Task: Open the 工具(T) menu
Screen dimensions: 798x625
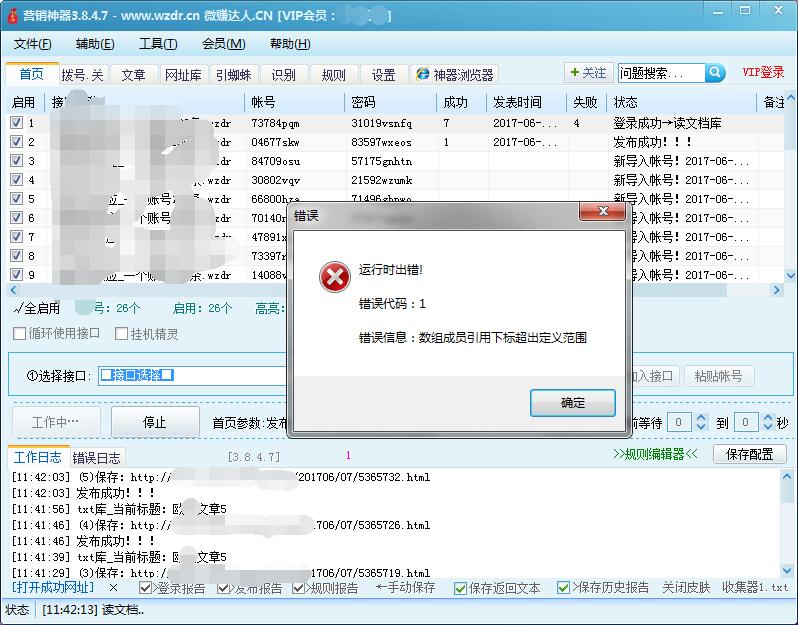Action: click(158, 44)
